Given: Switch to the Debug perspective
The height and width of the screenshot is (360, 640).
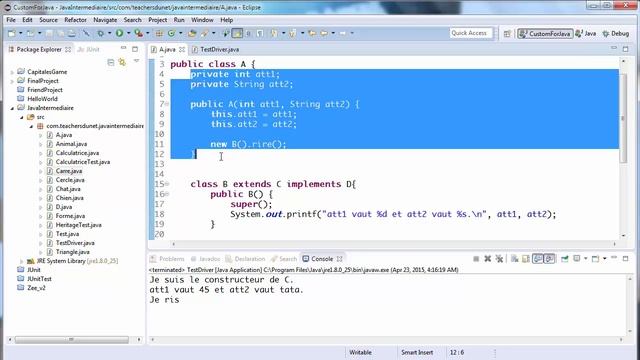Looking at the screenshot, I should (x=616, y=33).
